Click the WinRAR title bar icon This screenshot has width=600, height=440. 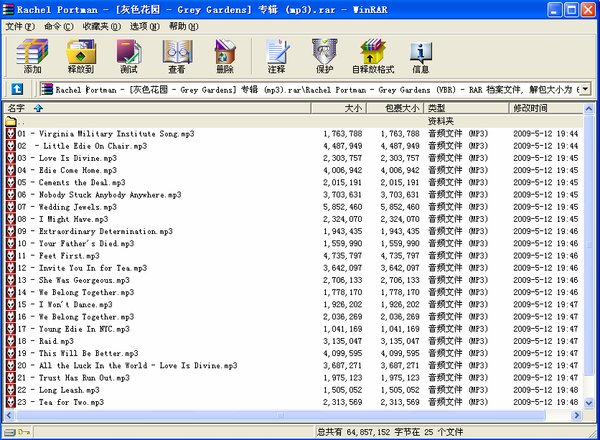(8, 9)
